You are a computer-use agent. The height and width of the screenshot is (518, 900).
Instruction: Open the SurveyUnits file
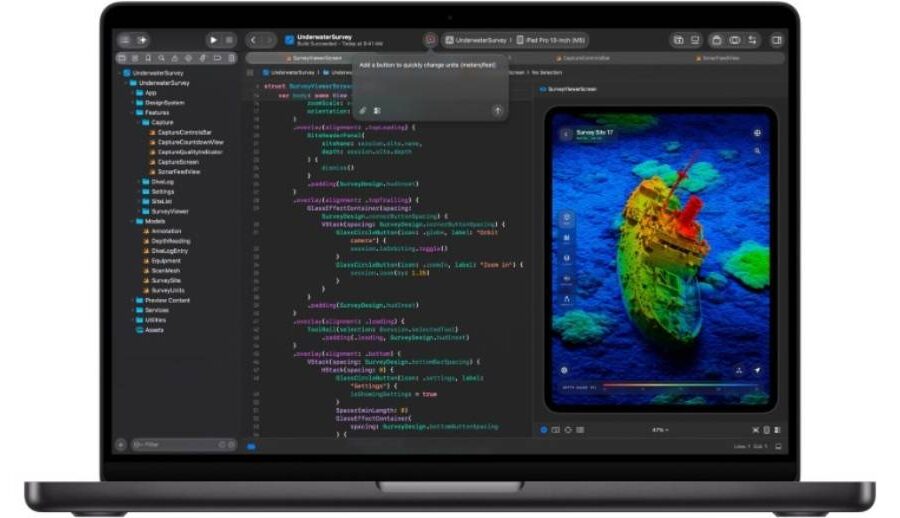point(164,290)
